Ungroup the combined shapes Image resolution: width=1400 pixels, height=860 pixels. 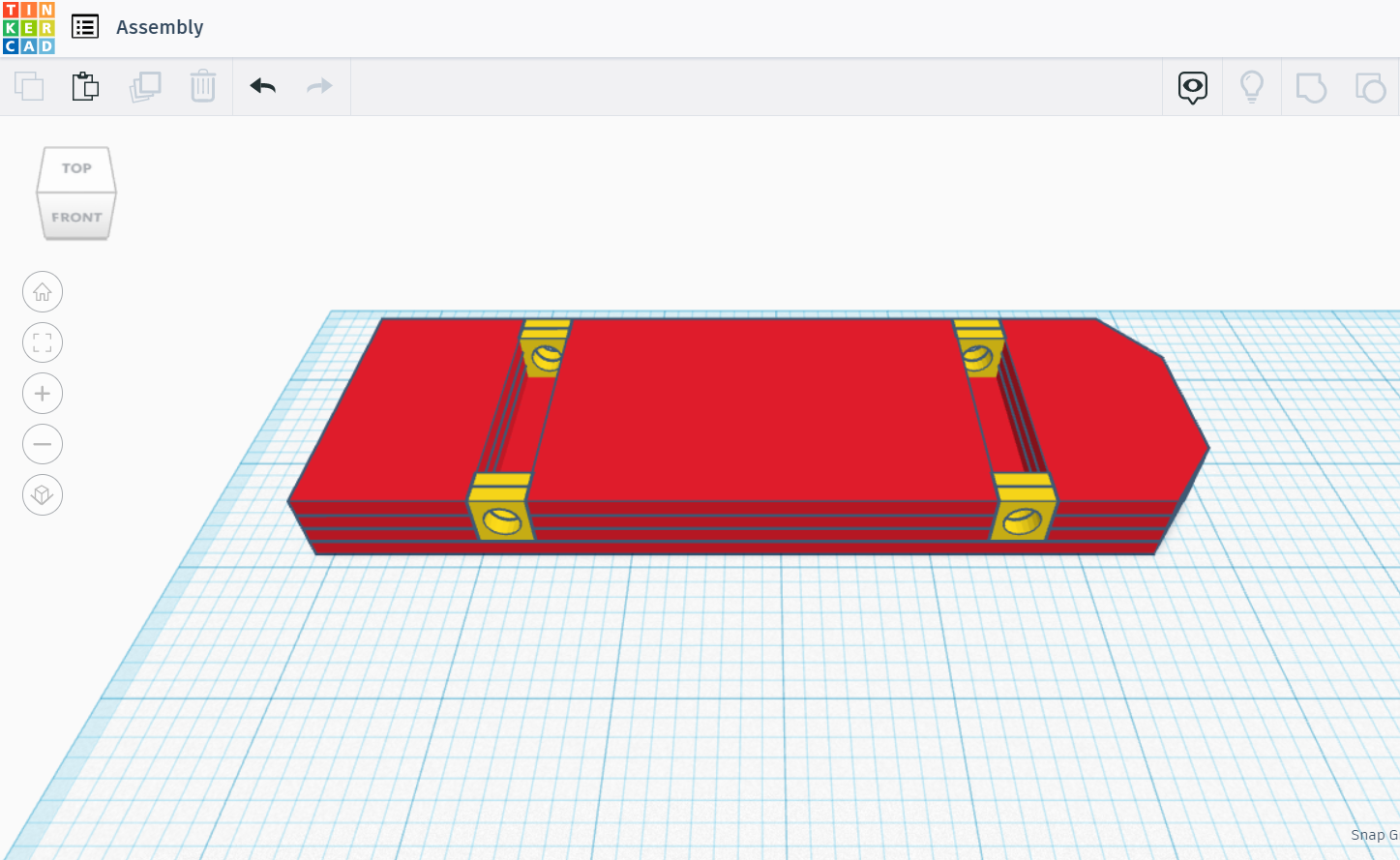click(x=1371, y=86)
